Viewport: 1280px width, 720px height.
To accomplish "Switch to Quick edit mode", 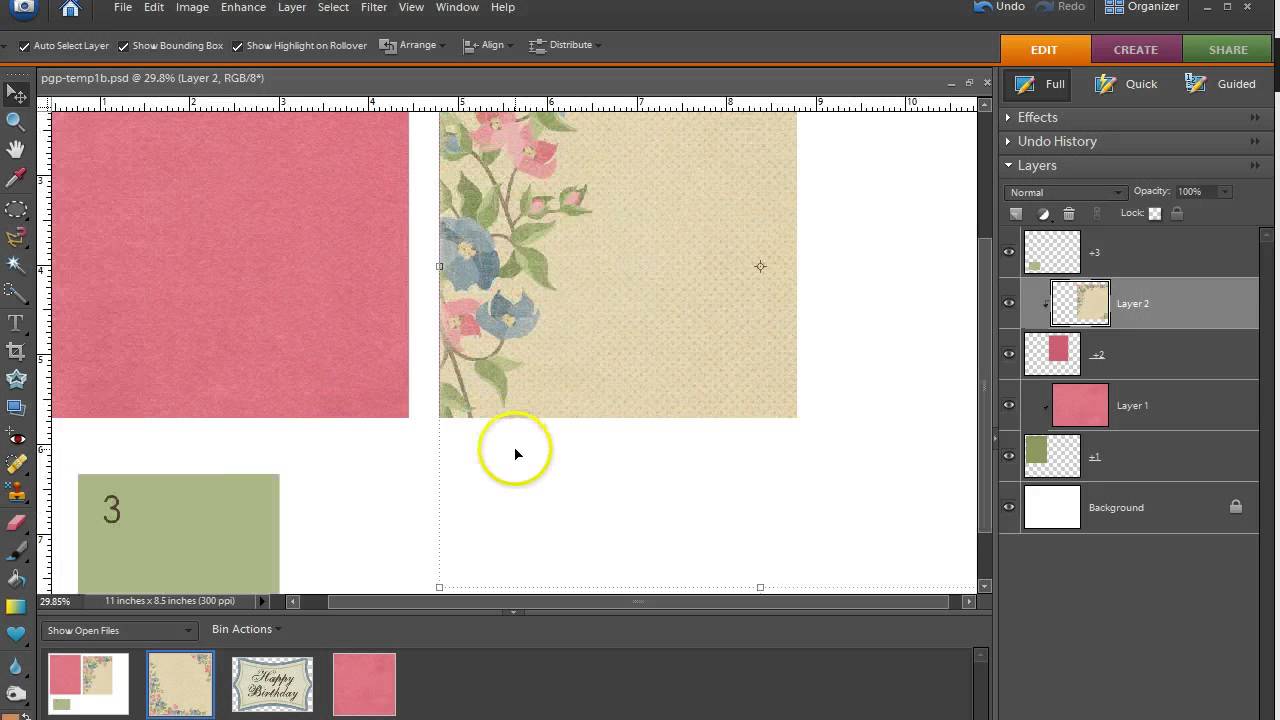I will 1126,84.
